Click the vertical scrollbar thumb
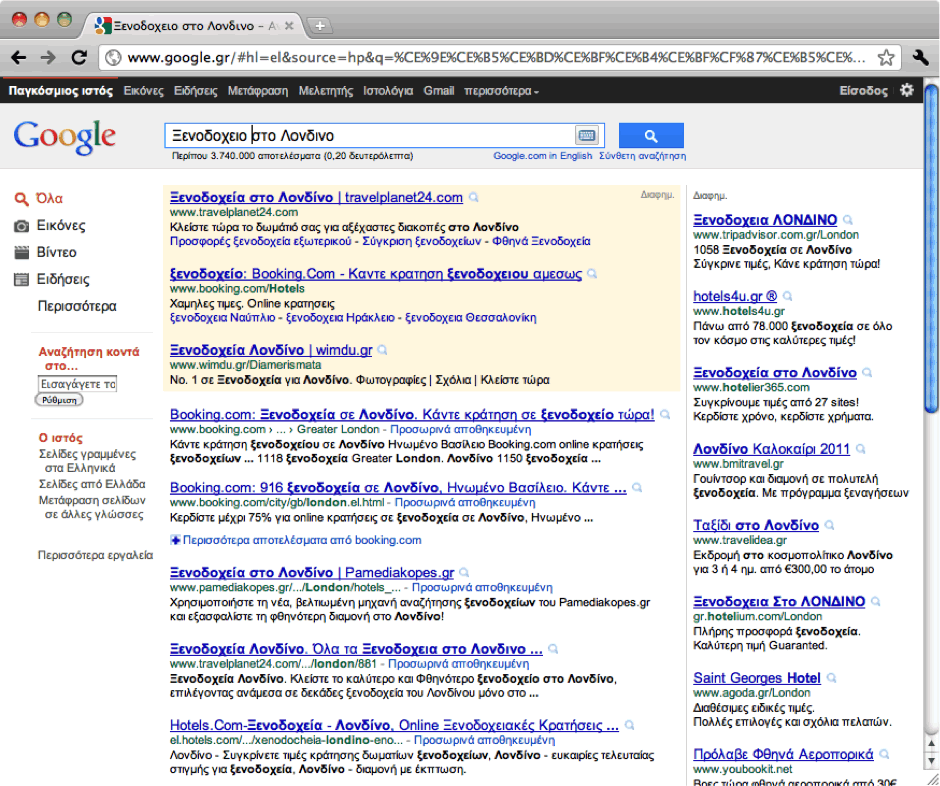The width and height of the screenshot is (940, 786). point(931,249)
